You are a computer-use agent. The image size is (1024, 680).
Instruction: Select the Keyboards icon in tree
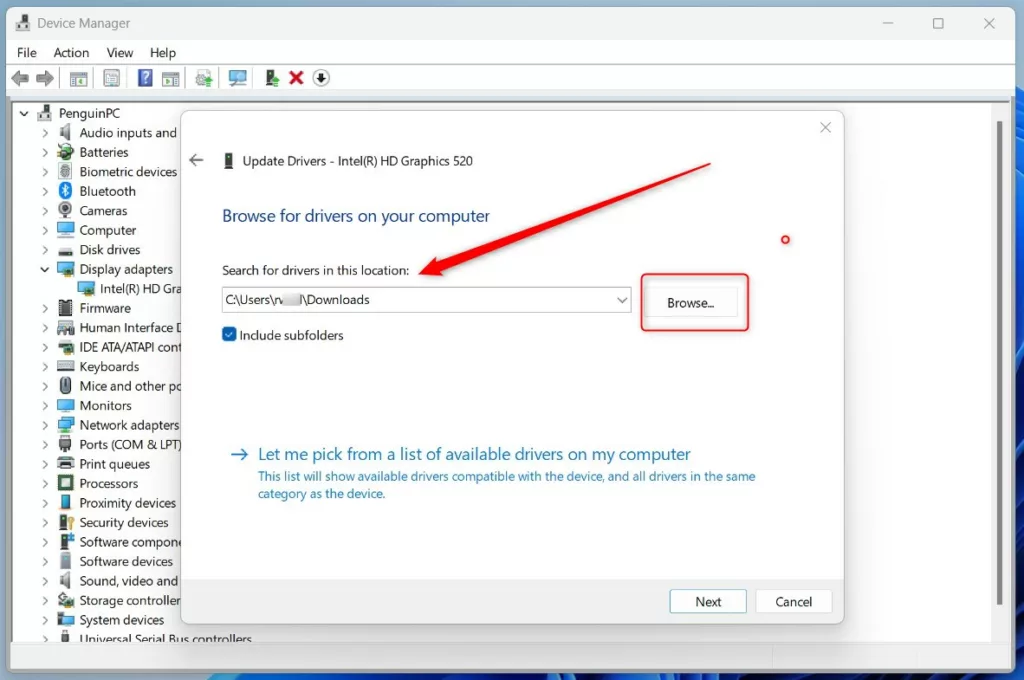65,366
